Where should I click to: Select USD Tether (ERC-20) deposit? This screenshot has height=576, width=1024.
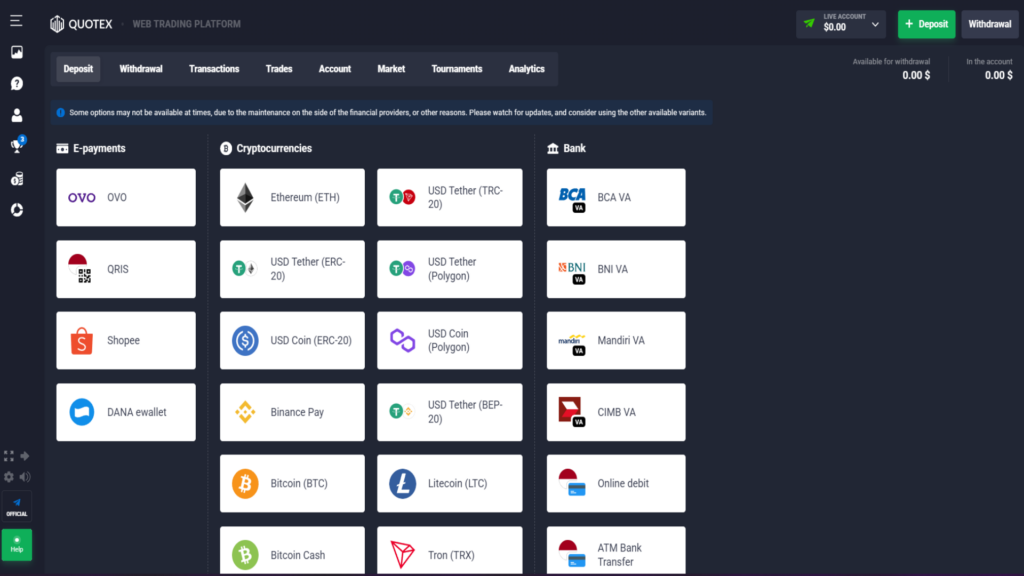[293, 269]
